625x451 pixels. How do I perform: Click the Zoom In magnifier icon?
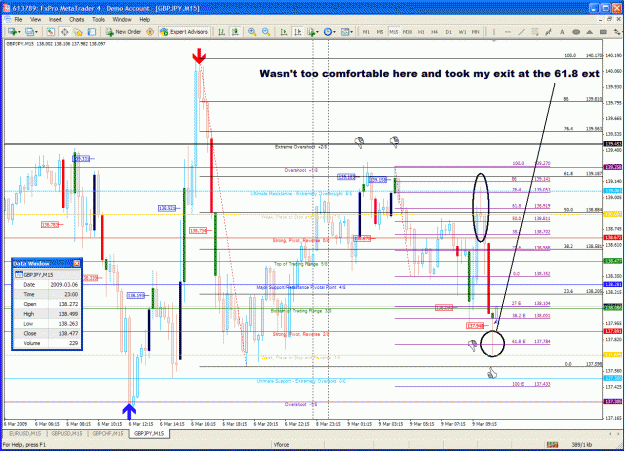[252, 32]
